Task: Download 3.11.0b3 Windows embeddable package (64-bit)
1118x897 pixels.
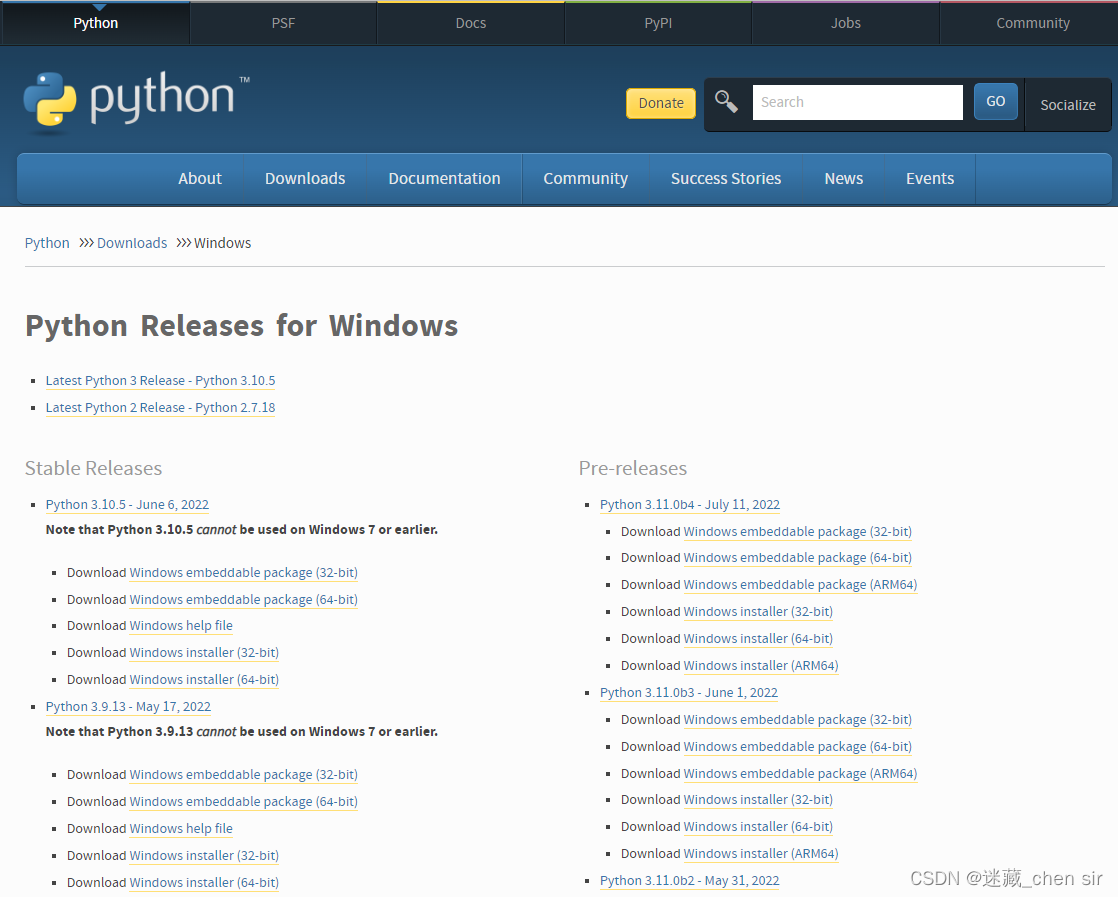Action: 798,747
